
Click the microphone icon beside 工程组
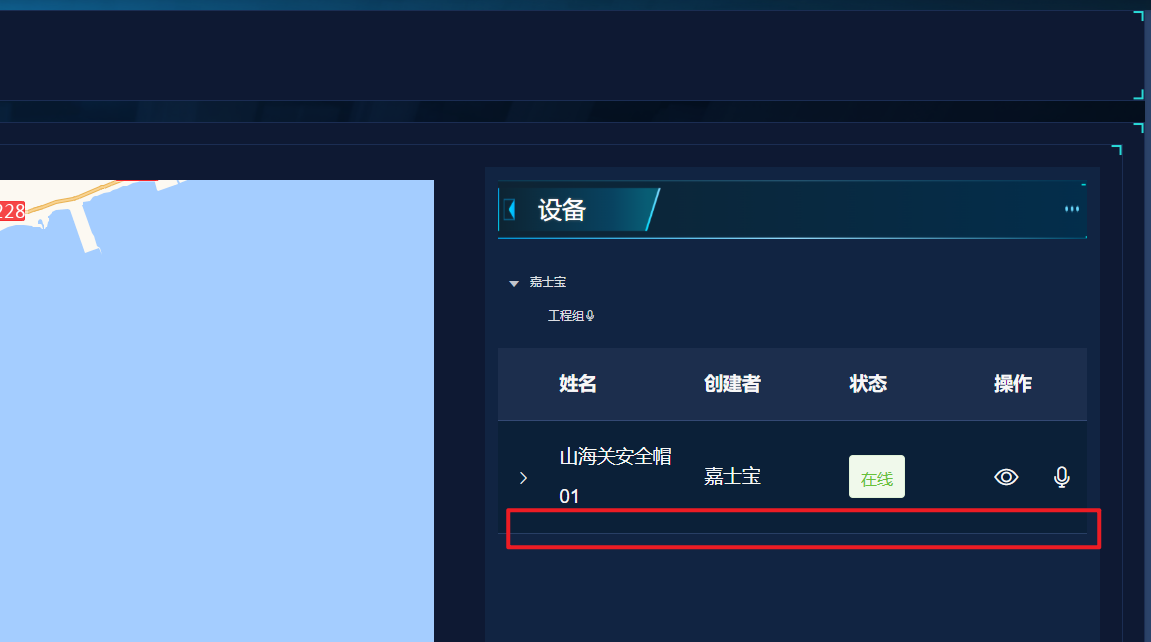click(x=590, y=315)
